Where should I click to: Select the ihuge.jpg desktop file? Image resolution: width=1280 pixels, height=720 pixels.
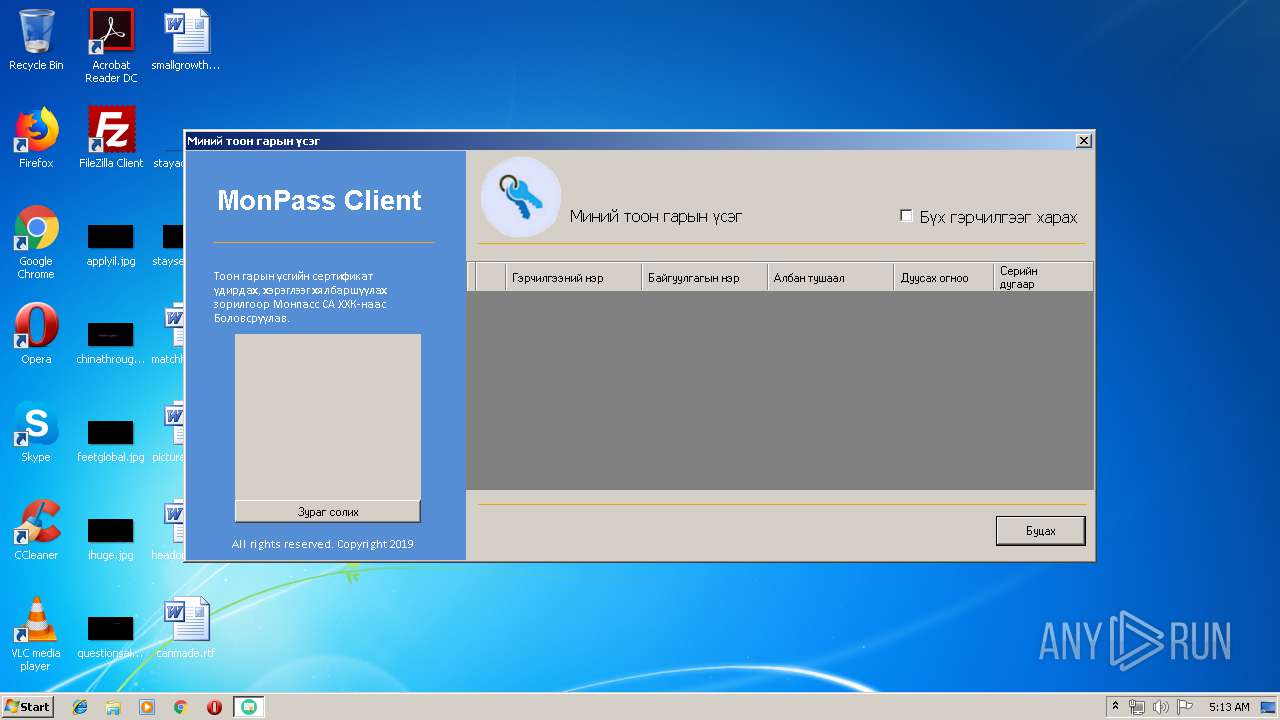click(111, 539)
